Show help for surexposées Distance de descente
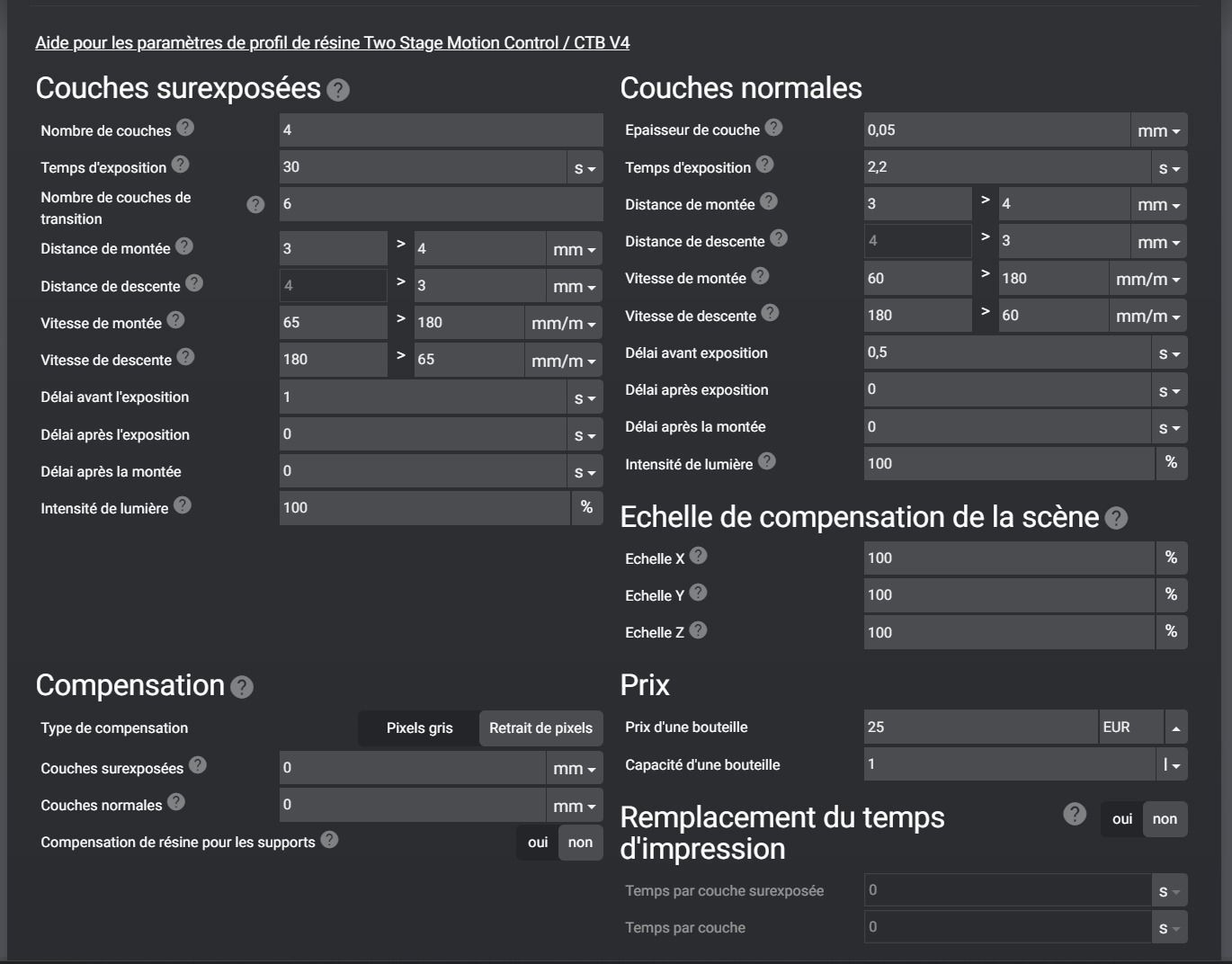1232x964 pixels. tap(194, 283)
